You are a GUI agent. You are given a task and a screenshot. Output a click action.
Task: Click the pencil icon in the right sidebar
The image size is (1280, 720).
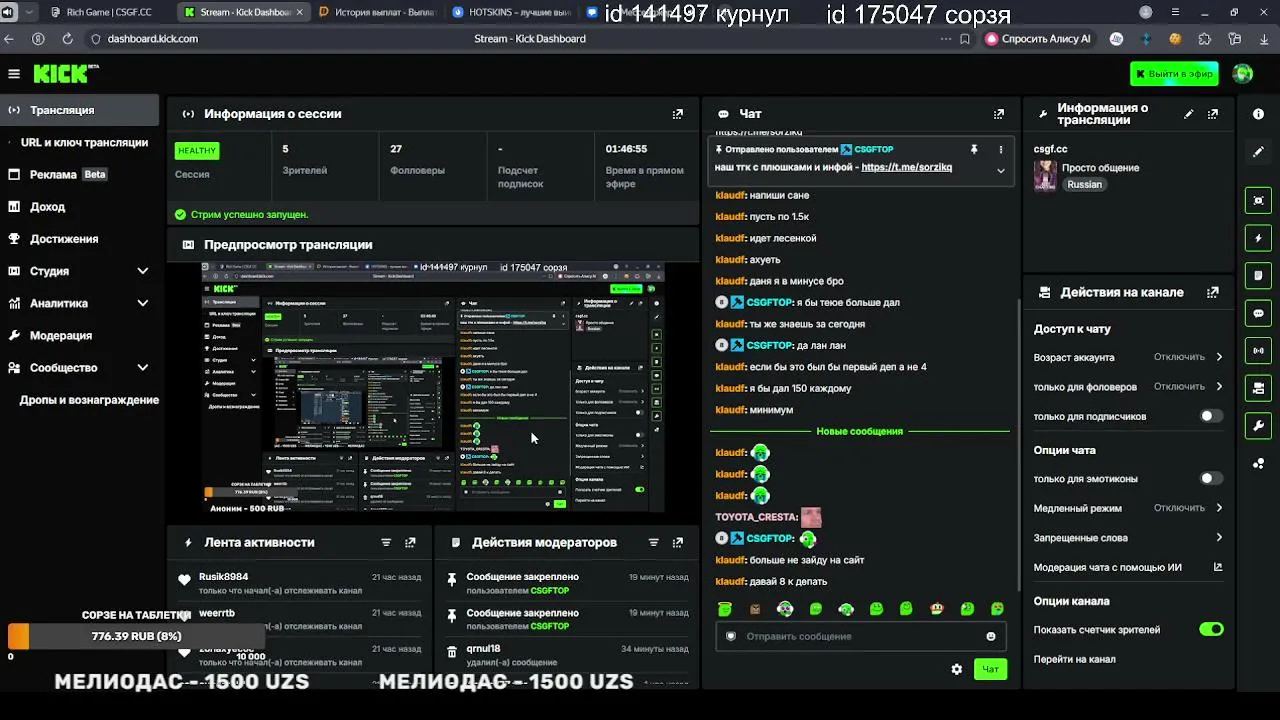(1258, 152)
